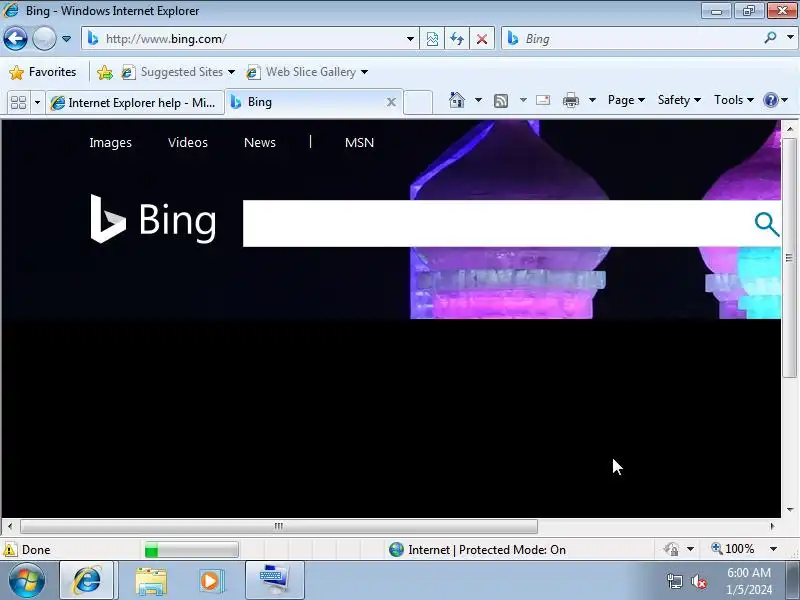Click the Bing page search magnifier button

pyautogui.click(x=766, y=224)
